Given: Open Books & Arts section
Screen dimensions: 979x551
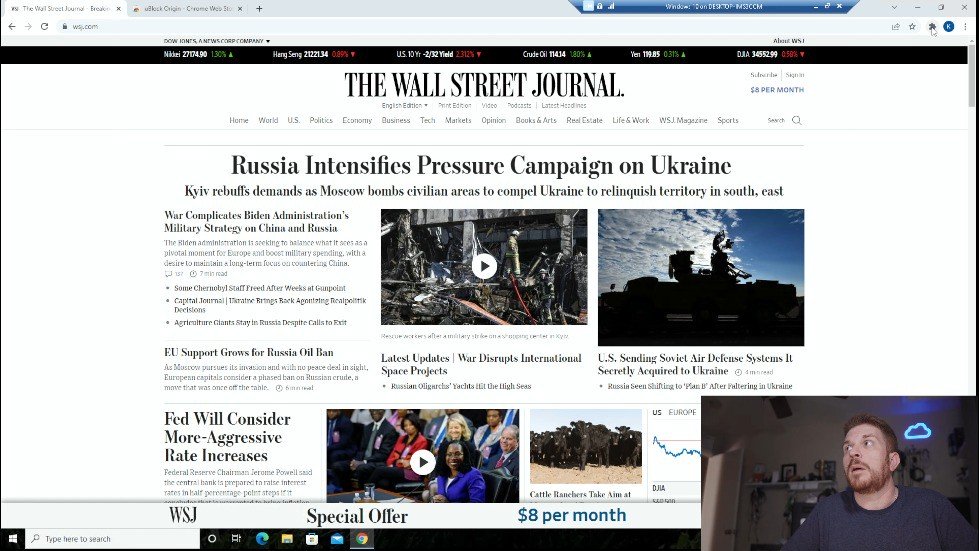Looking at the screenshot, I should coord(536,120).
